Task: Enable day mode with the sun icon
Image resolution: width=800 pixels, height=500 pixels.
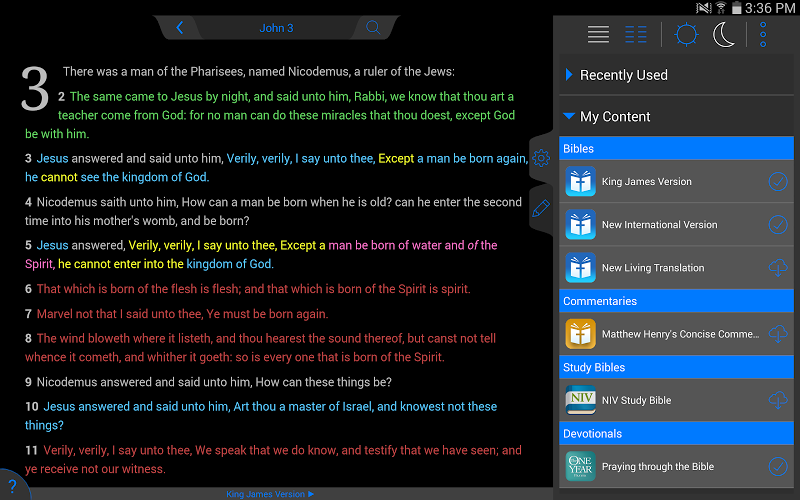Action: click(x=686, y=34)
